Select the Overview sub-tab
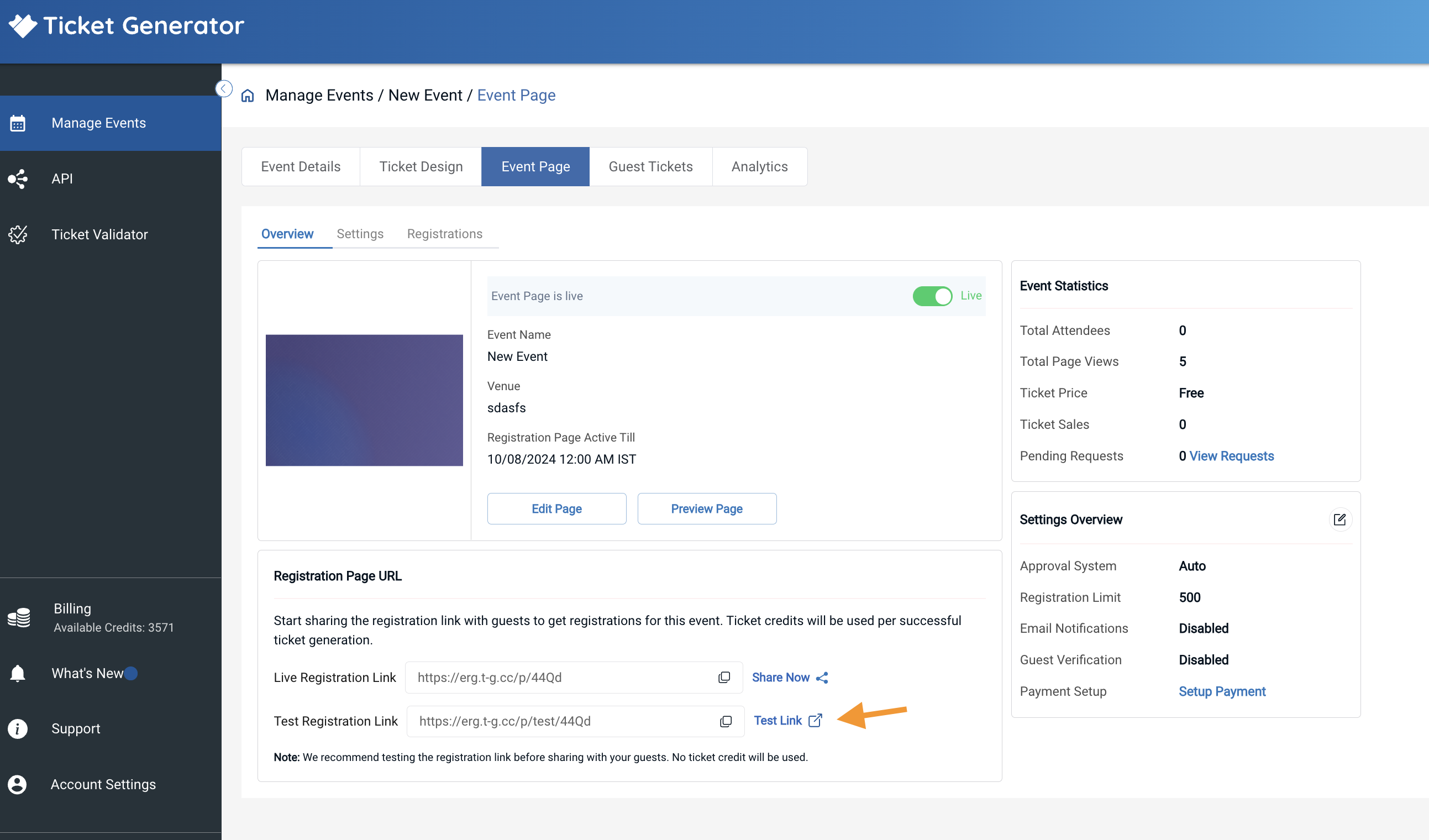1429x840 pixels. pos(287,234)
